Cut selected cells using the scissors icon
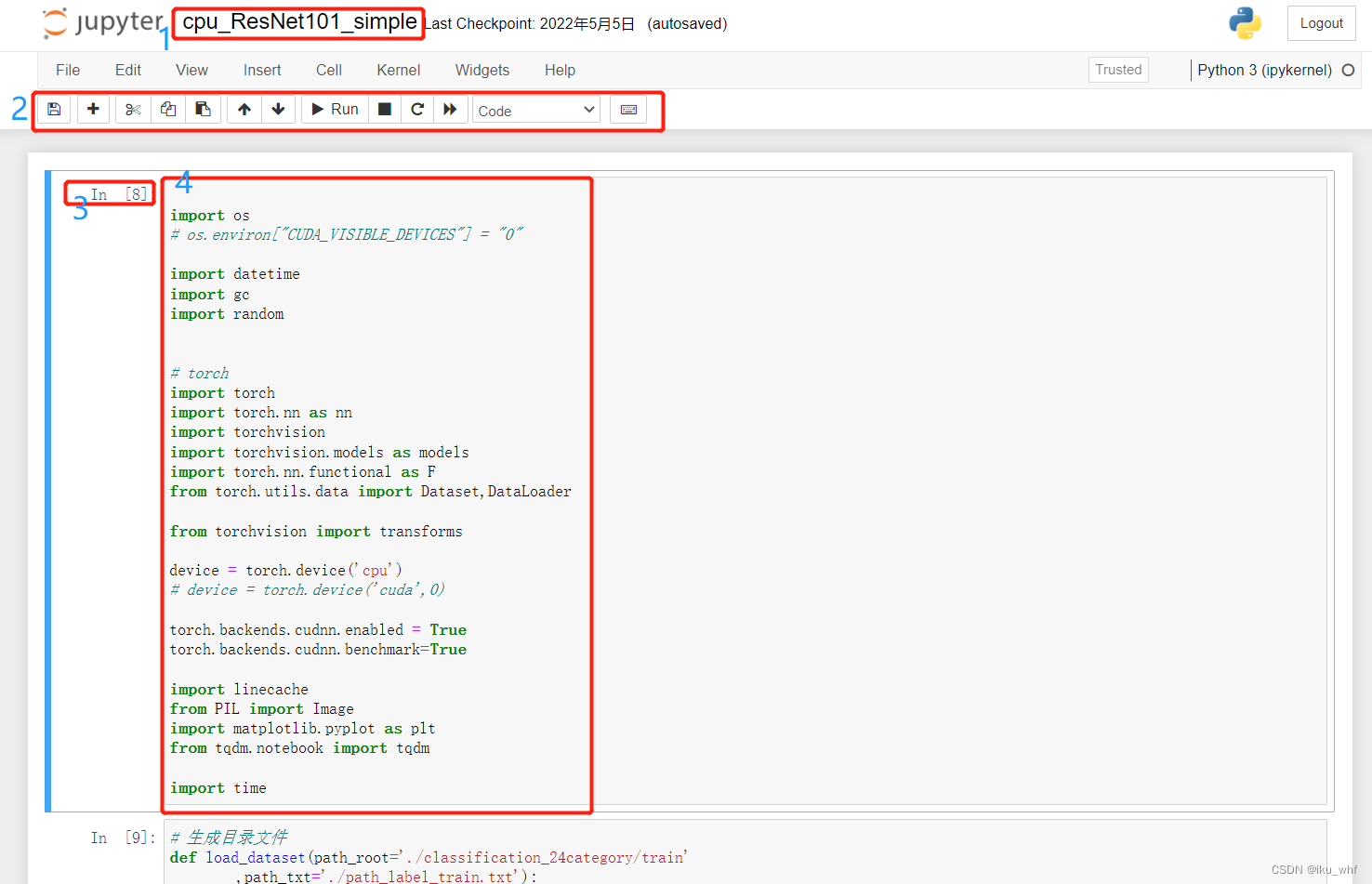 [x=133, y=110]
